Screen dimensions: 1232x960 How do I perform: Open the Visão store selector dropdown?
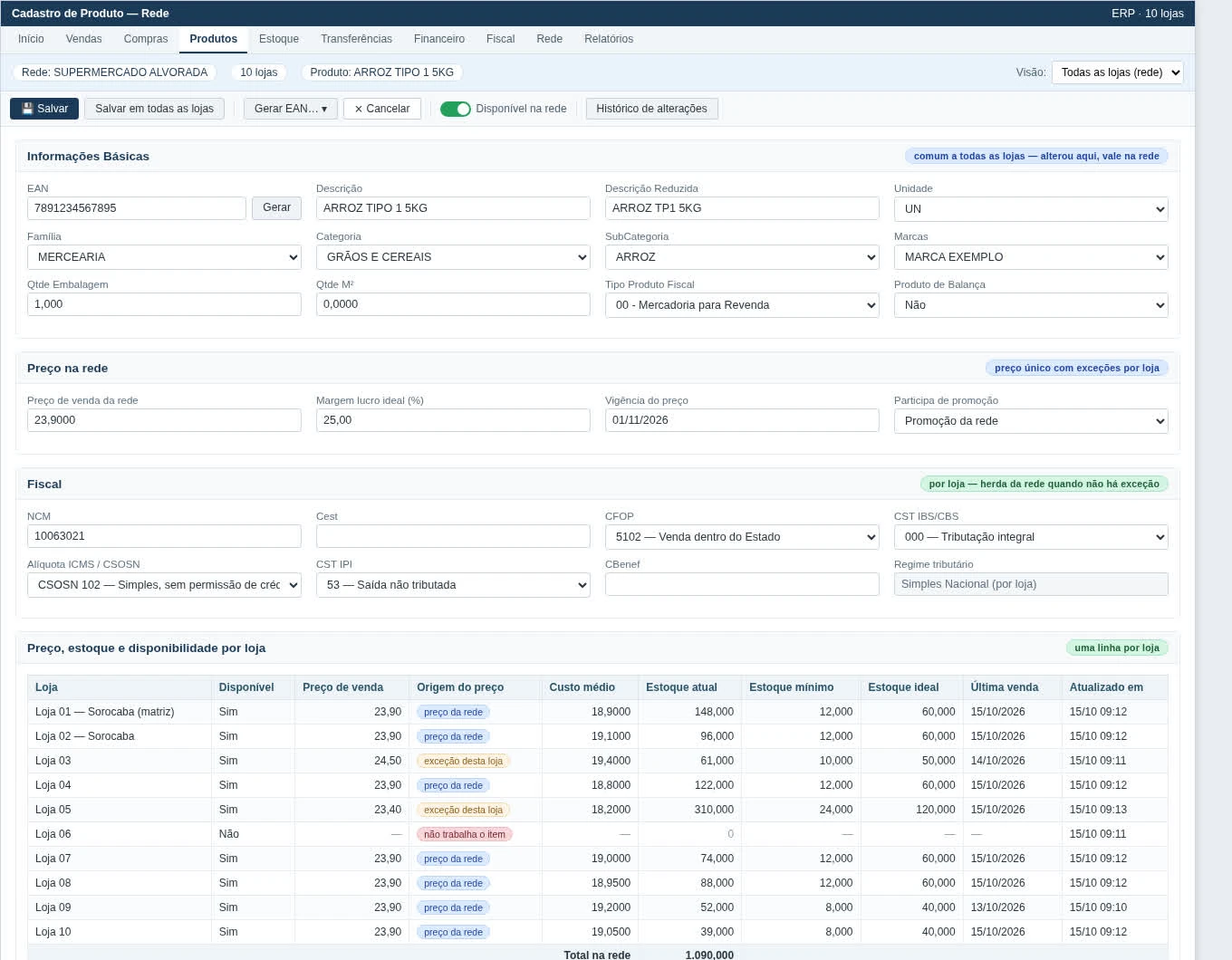click(1117, 72)
